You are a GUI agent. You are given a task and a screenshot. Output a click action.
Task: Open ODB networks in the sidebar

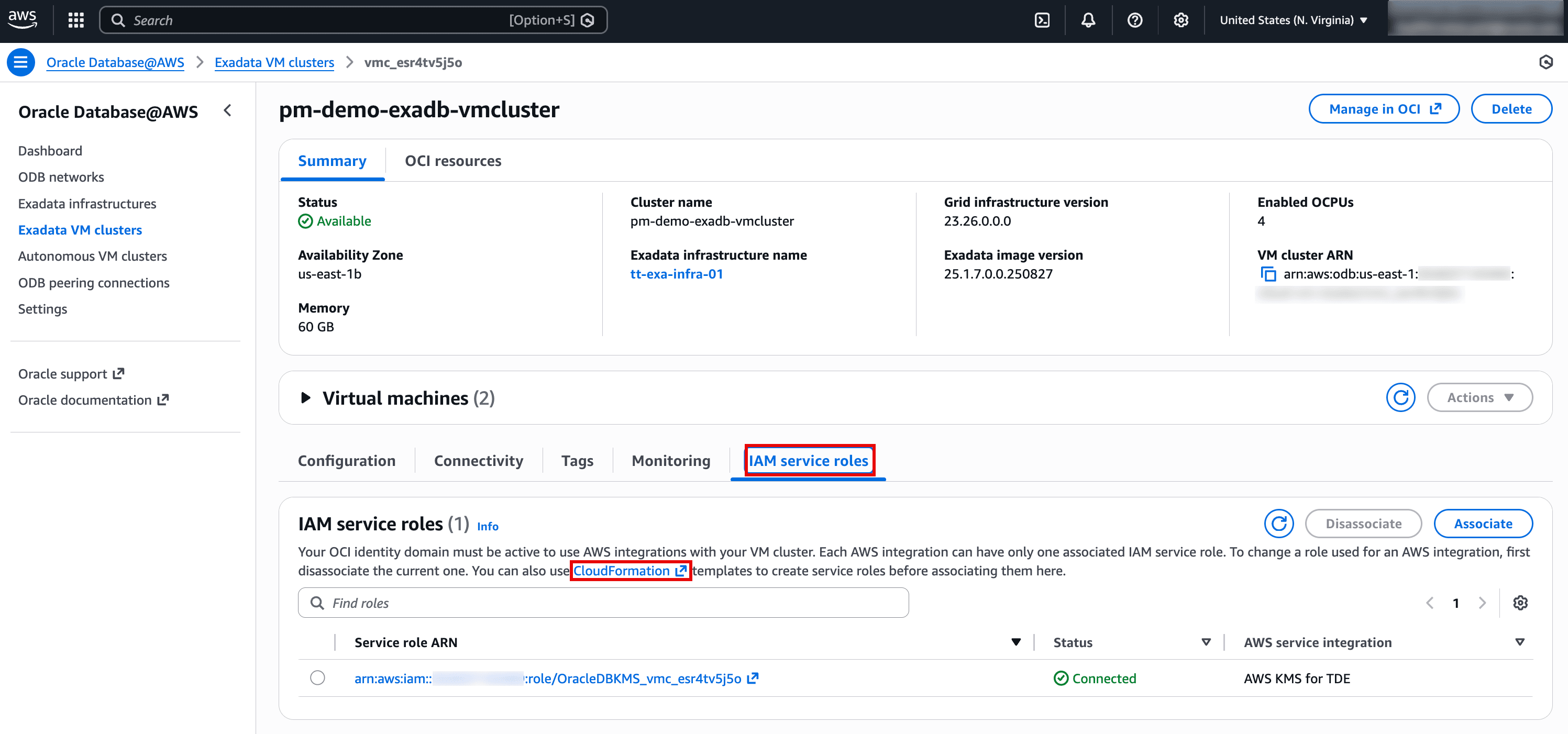(61, 177)
